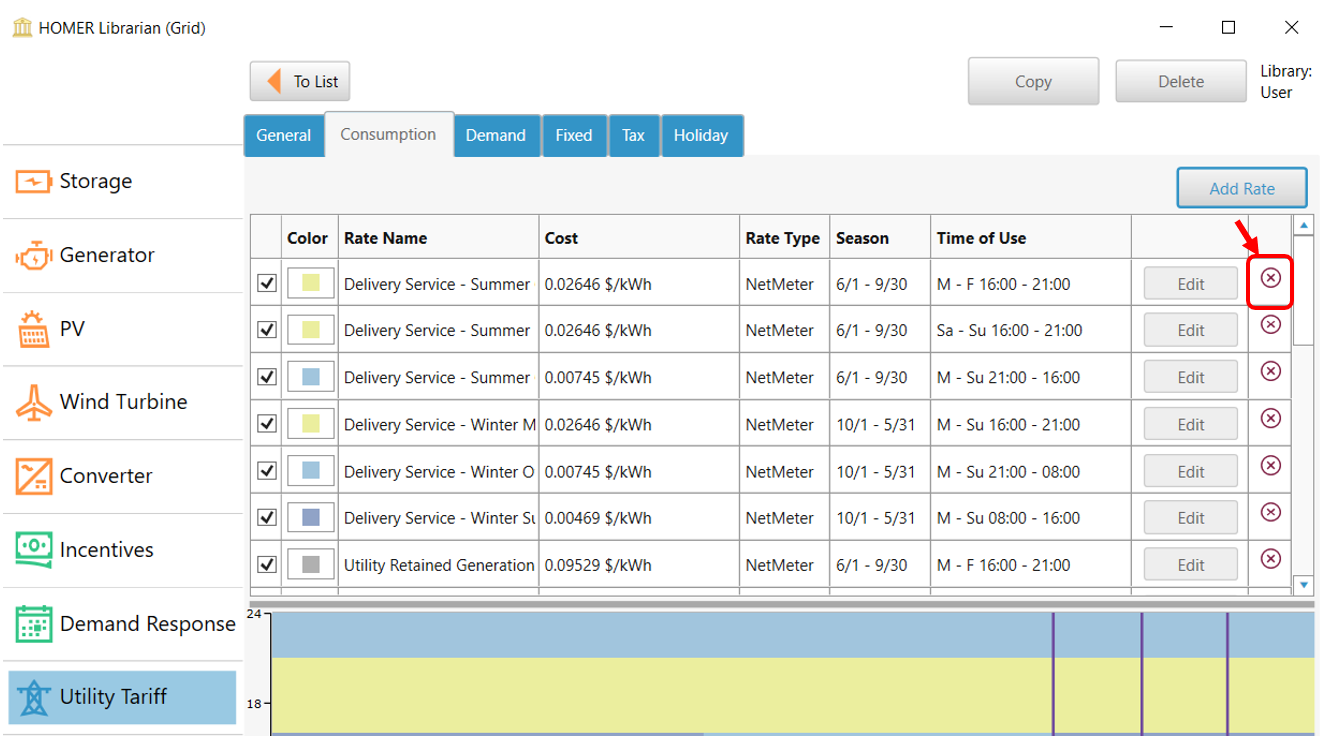Switch to the General tab
This screenshot has width=1320, height=738.
point(284,136)
